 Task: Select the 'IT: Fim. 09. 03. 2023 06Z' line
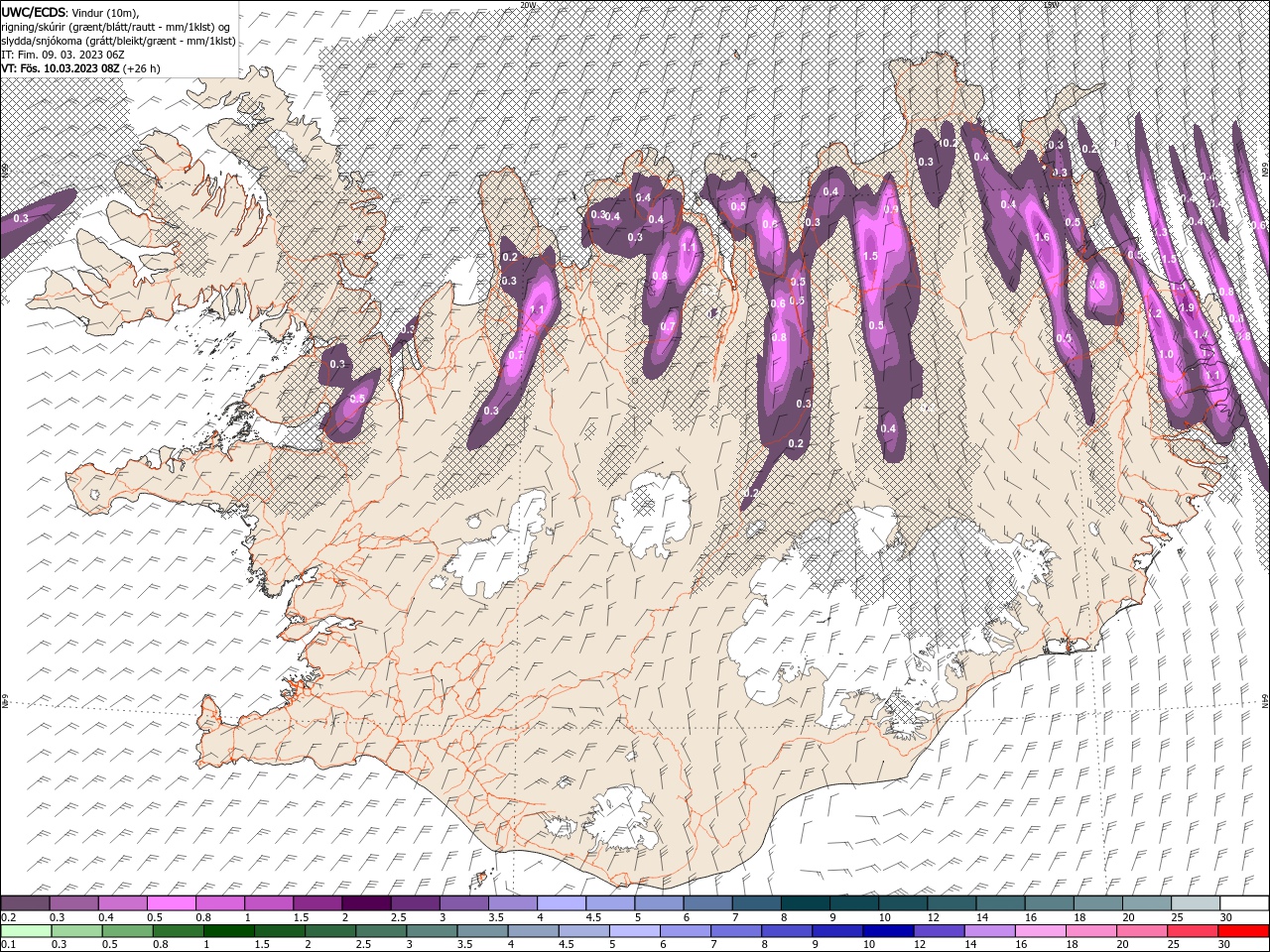tap(63, 55)
